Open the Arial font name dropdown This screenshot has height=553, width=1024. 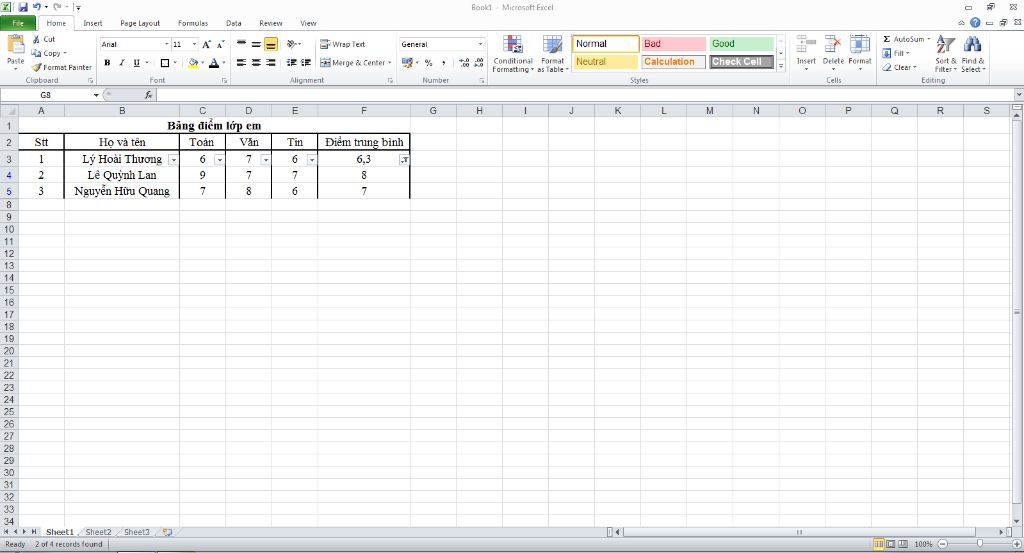pyautogui.click(x=166, y=44)
